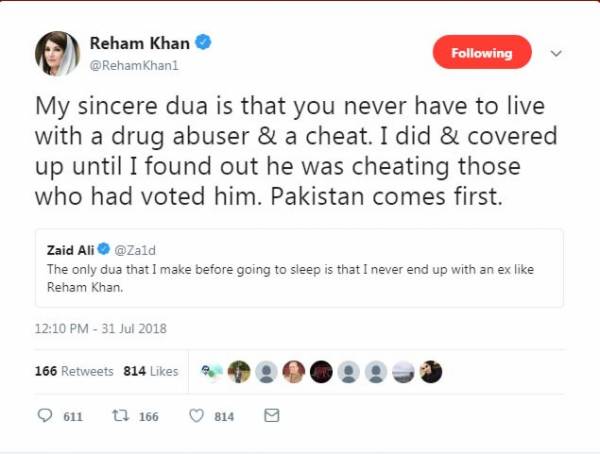Viewport: 600px width, 454px height.
Task: Open the Reham Khan display name link
Action: coord(140,43)
